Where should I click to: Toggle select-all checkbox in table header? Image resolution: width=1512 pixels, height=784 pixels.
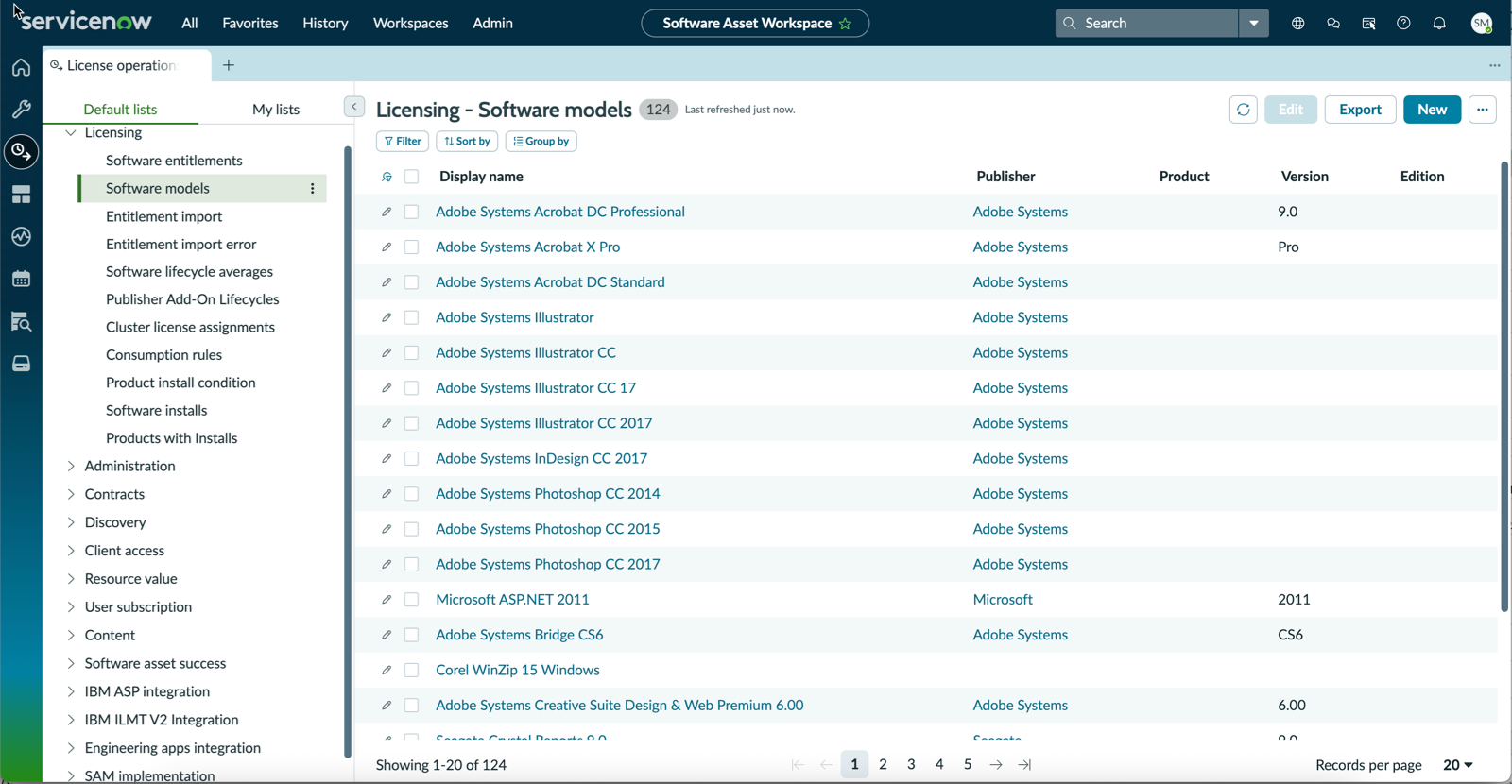point(411,177)
